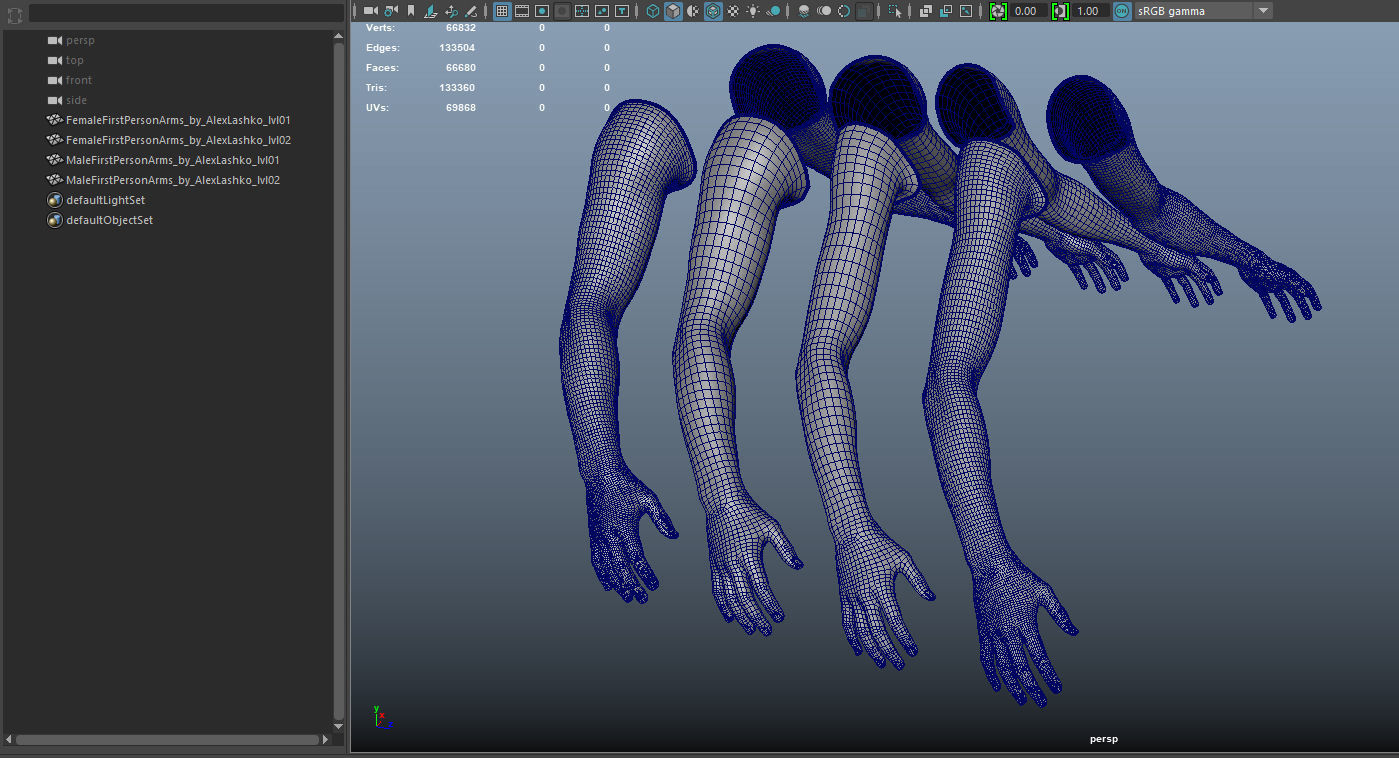This screenshot has height=758, width=1399.
Task: Click the sRGB gamma dropdown arrow
Action: click(1263, 11)
